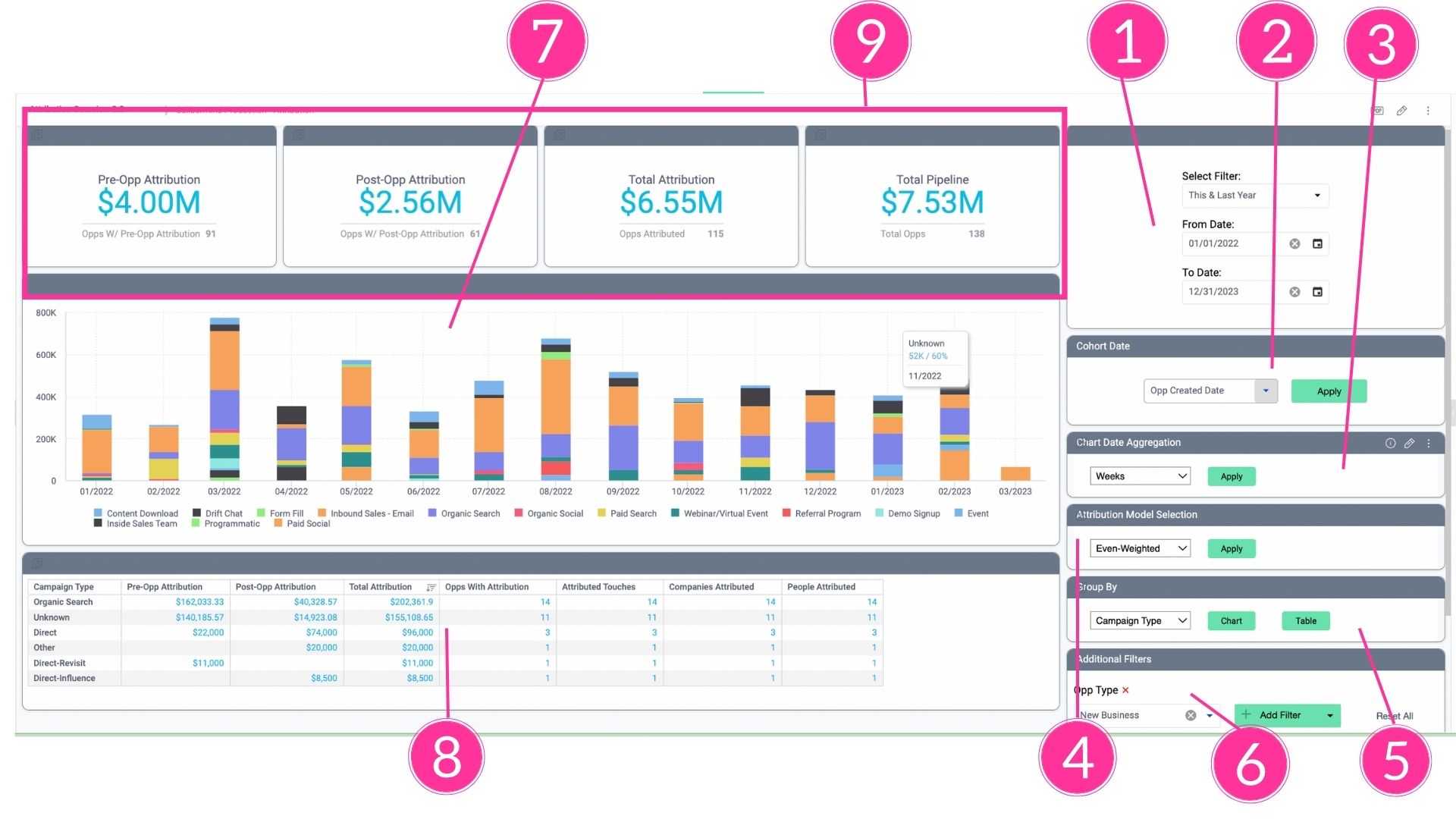Apply the Chart Date Aggregation Weeks setting
The width and height of the screenshot is (1456, 819).
pyautogui.click(x=1231, y=476)
